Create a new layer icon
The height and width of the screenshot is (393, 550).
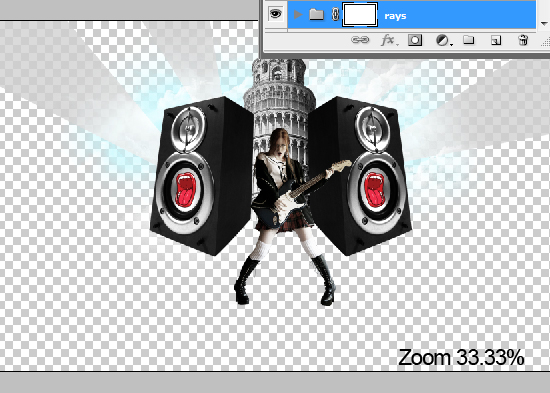[x=496, y=40]
